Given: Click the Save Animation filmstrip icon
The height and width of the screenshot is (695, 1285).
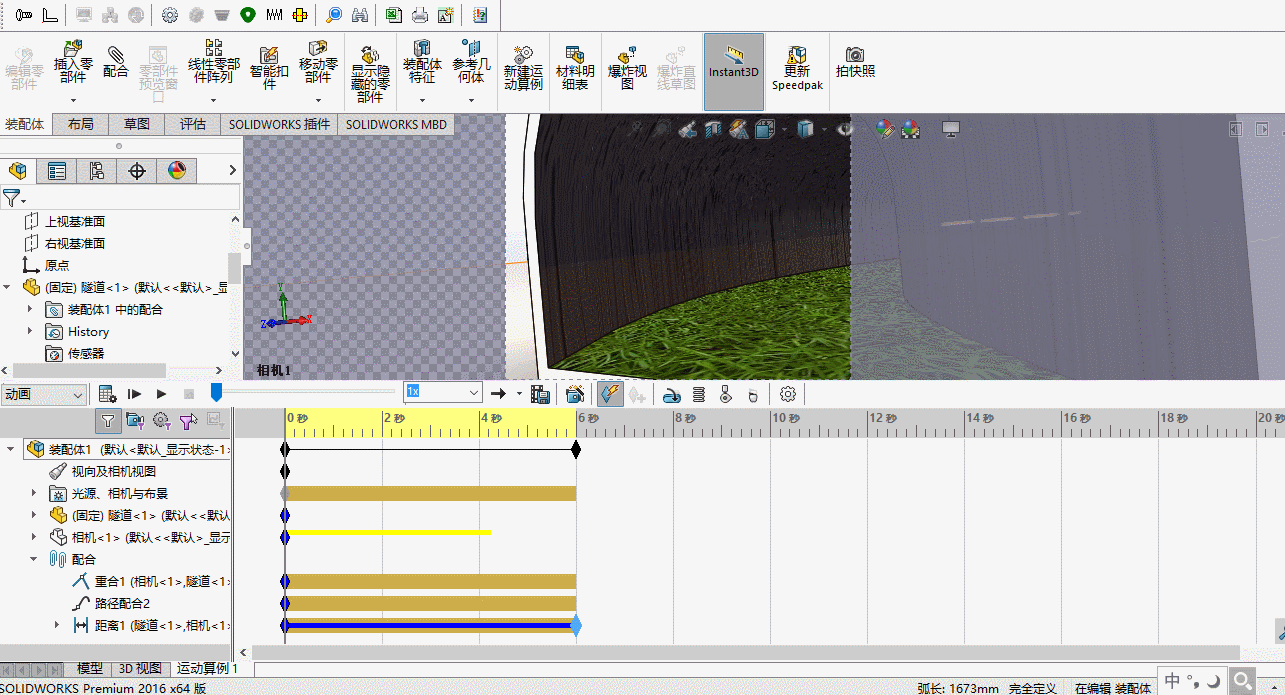Looking at the screenshot, I should [x=540, y=394].
